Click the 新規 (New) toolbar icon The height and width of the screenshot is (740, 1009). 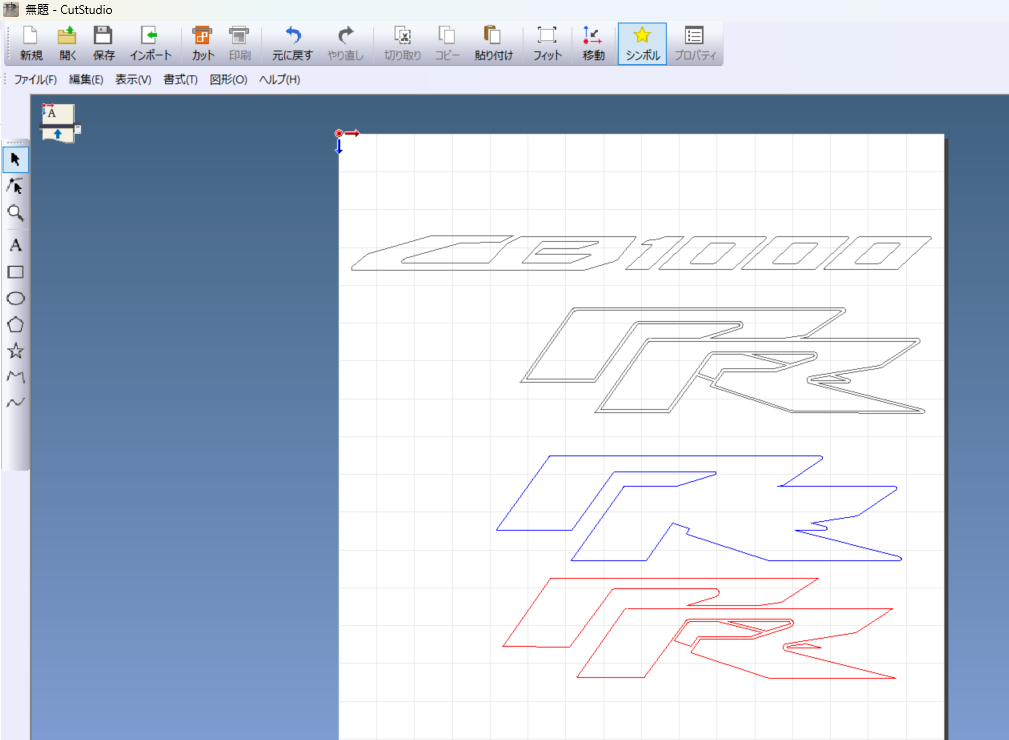tap(31, 44)
